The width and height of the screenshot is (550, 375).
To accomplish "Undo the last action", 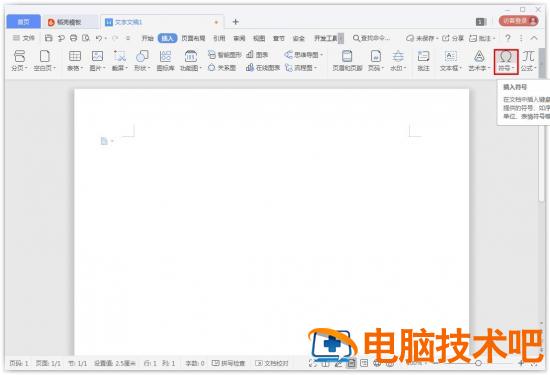I will coord(99,38).
